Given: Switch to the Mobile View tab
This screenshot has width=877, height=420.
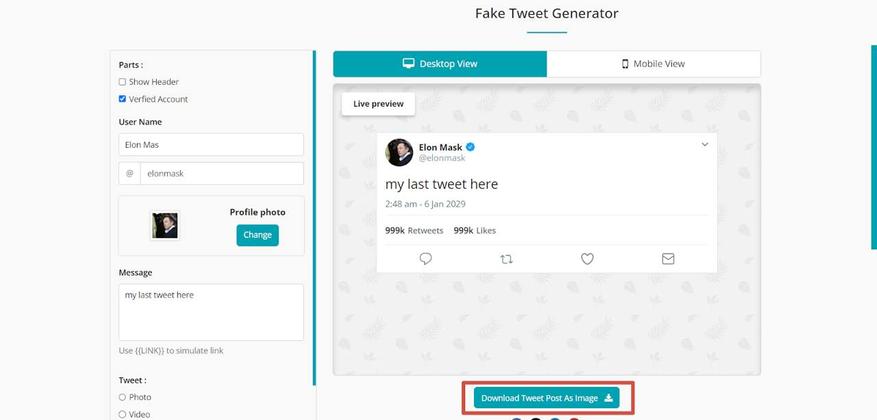Looking at the screenshot, I should [x=653, y=64].
